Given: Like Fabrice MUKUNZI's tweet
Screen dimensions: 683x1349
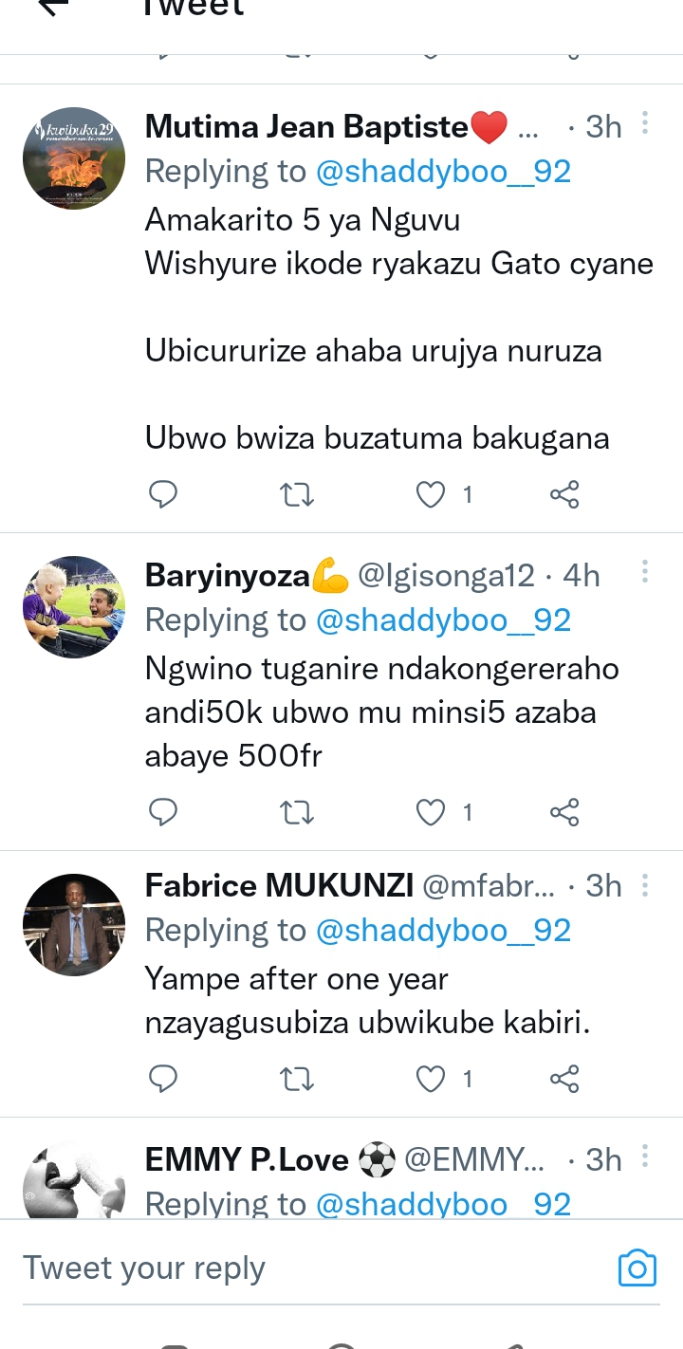Looking at the screenshot, I should point(430,1078).
